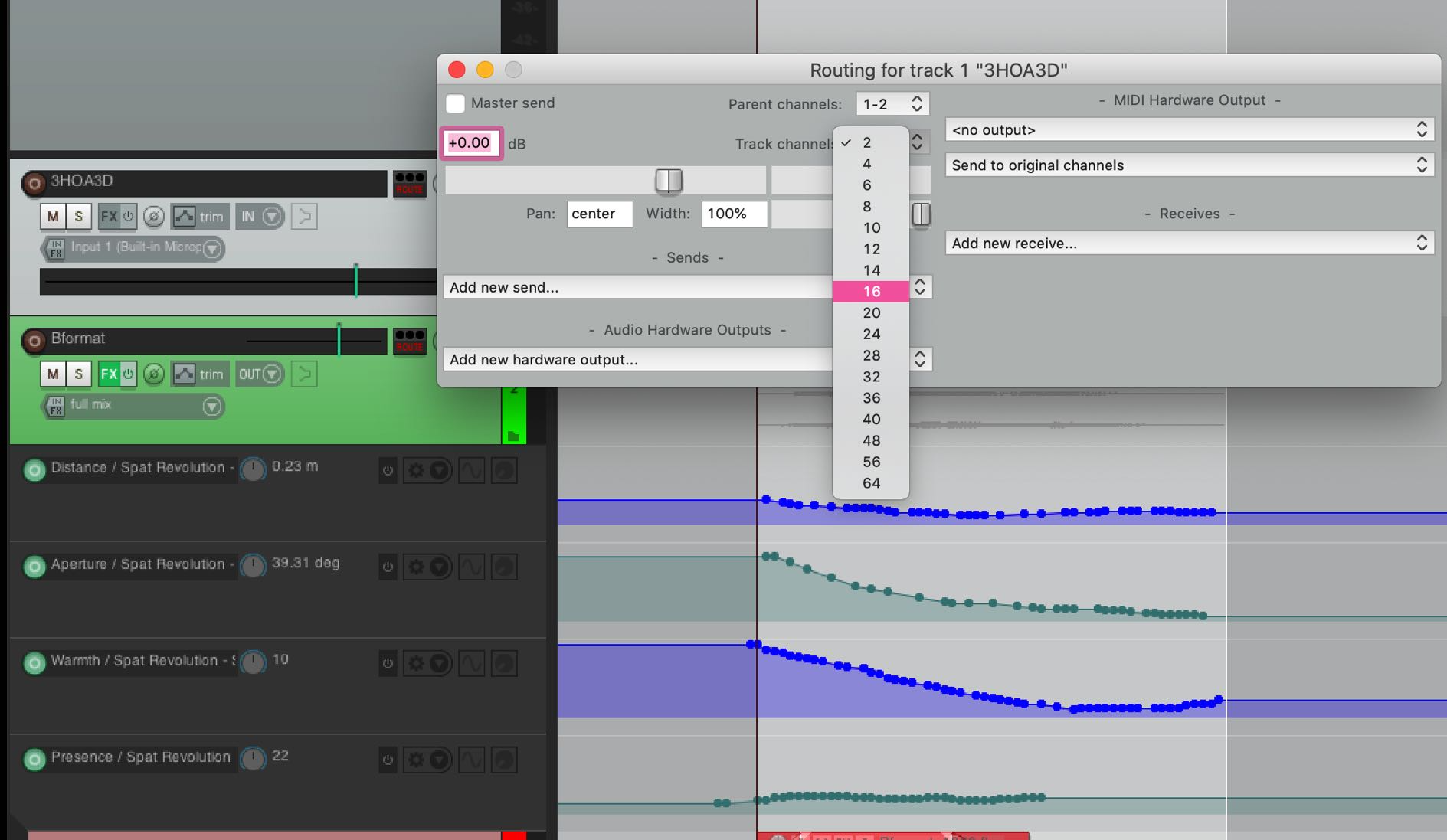Mute the 3HOA3D track

(x=53, y=217)
